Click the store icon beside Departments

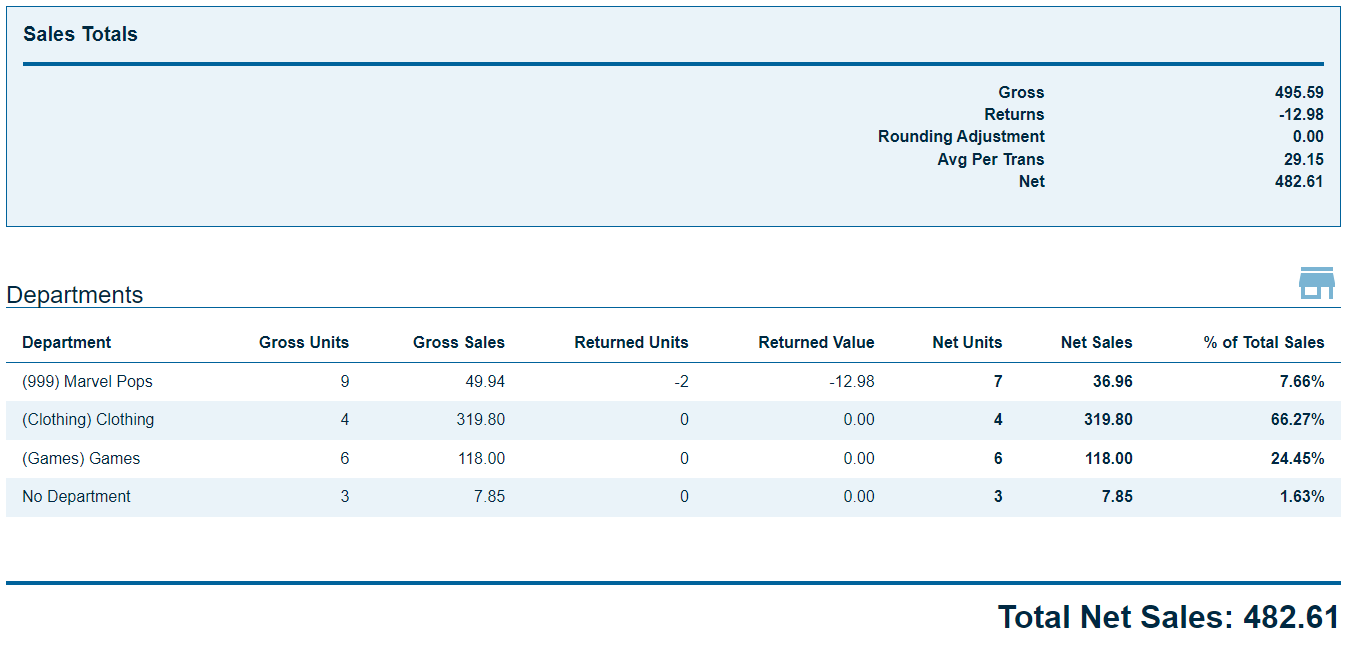click(1316, 283)
